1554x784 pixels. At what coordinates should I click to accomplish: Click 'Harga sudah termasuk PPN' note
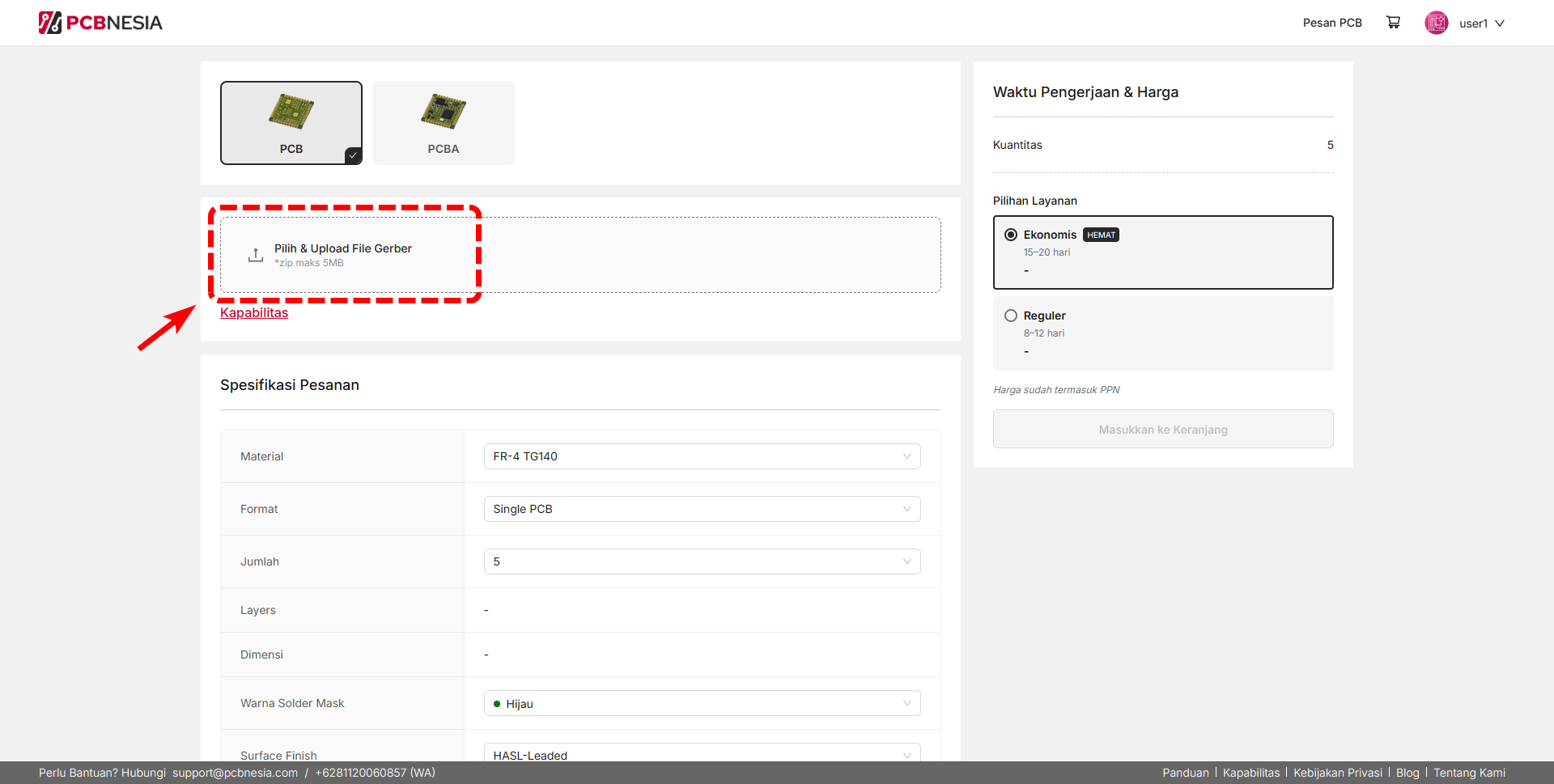pos(1056,390)
